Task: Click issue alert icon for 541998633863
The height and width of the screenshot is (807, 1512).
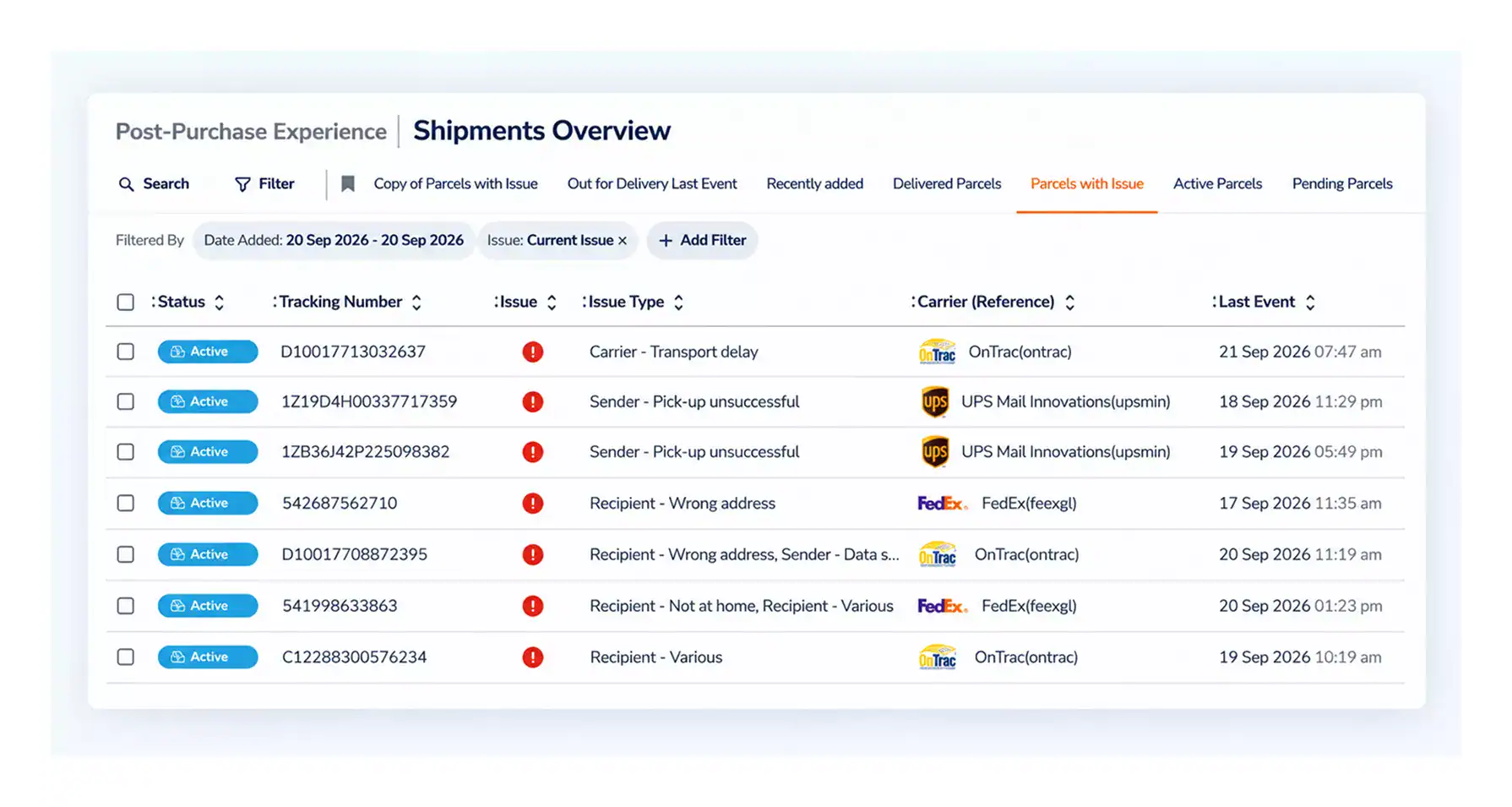Action: coord(532,606)
